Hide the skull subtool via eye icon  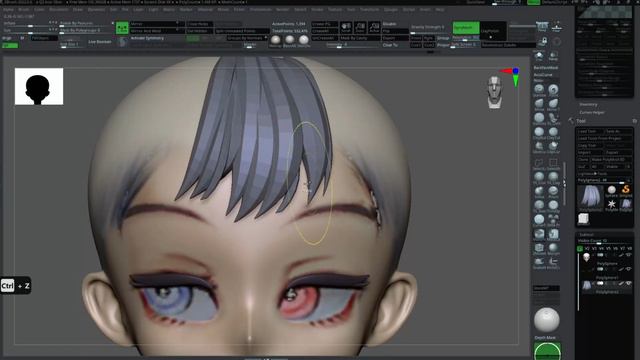[x=629, y=255]
